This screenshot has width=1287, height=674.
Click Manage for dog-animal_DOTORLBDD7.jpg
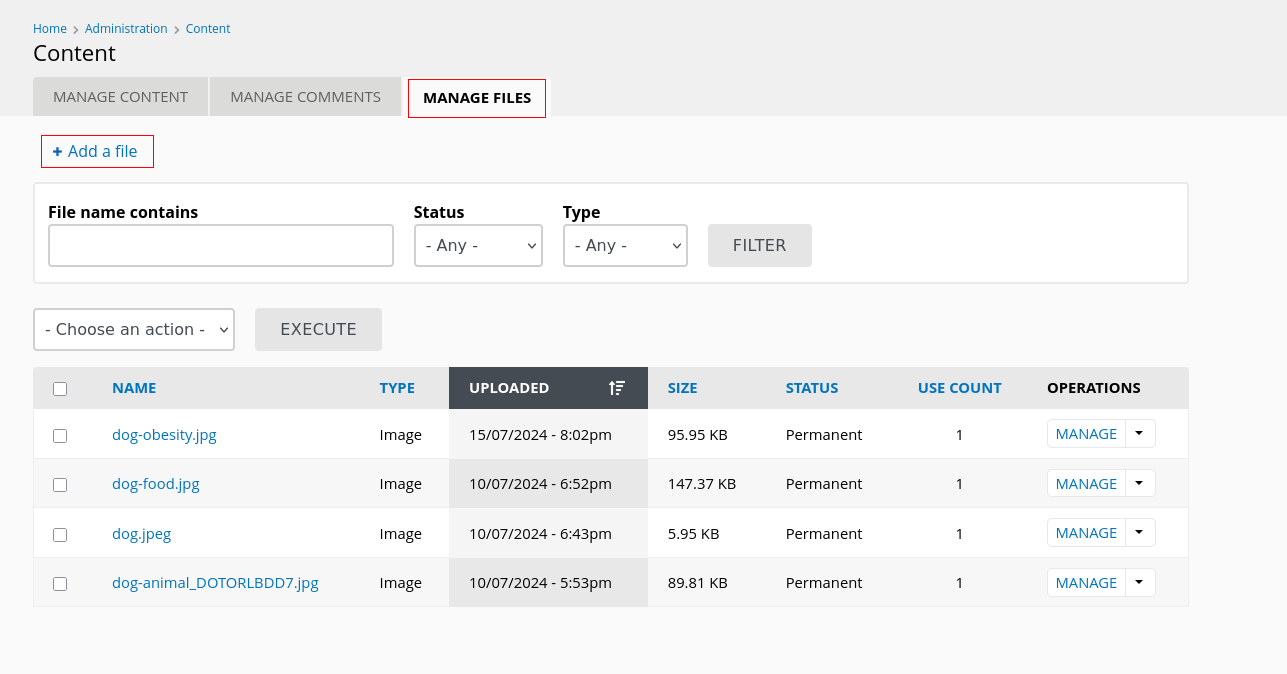point(1086,583)
